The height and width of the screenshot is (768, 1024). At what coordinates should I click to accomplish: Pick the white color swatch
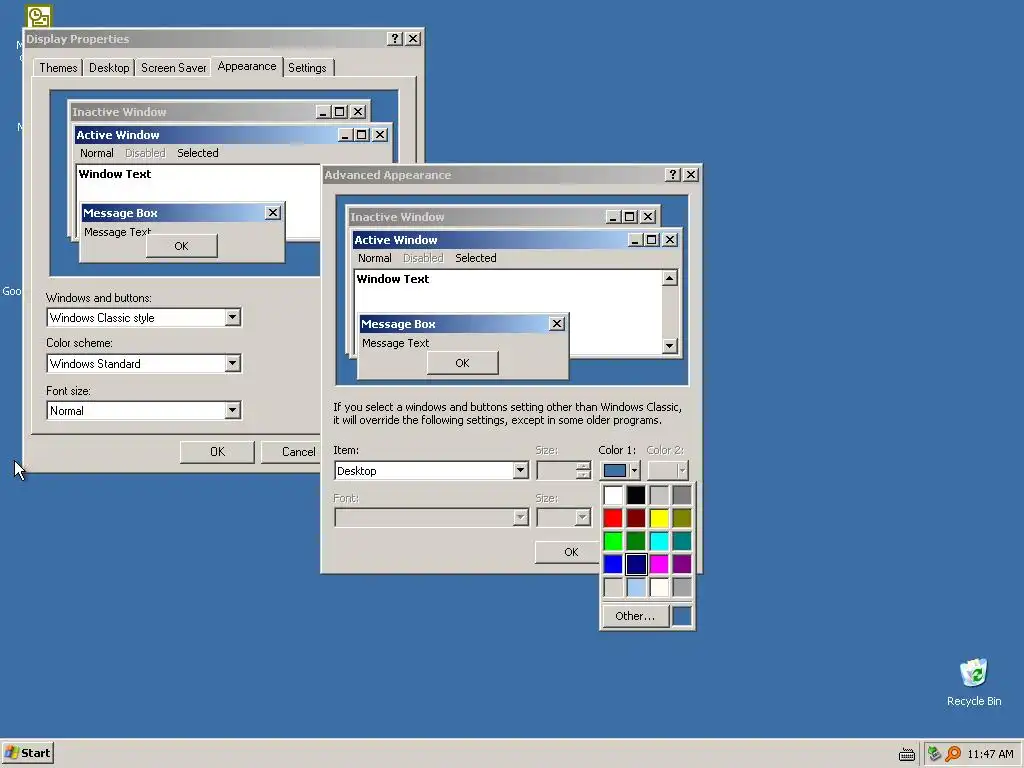tap(613, 495)
